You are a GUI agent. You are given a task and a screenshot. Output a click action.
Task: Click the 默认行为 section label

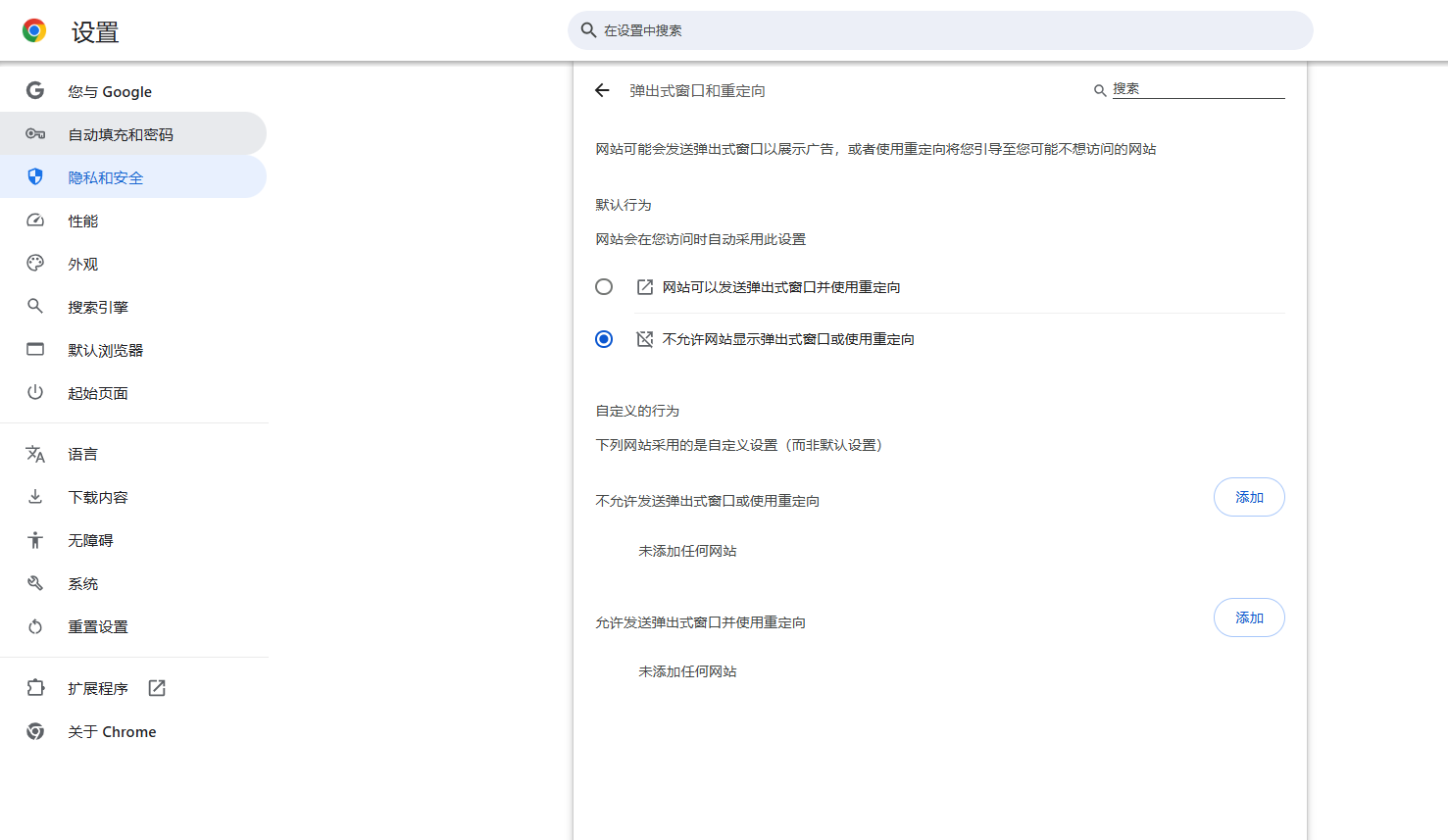[624, 205]
